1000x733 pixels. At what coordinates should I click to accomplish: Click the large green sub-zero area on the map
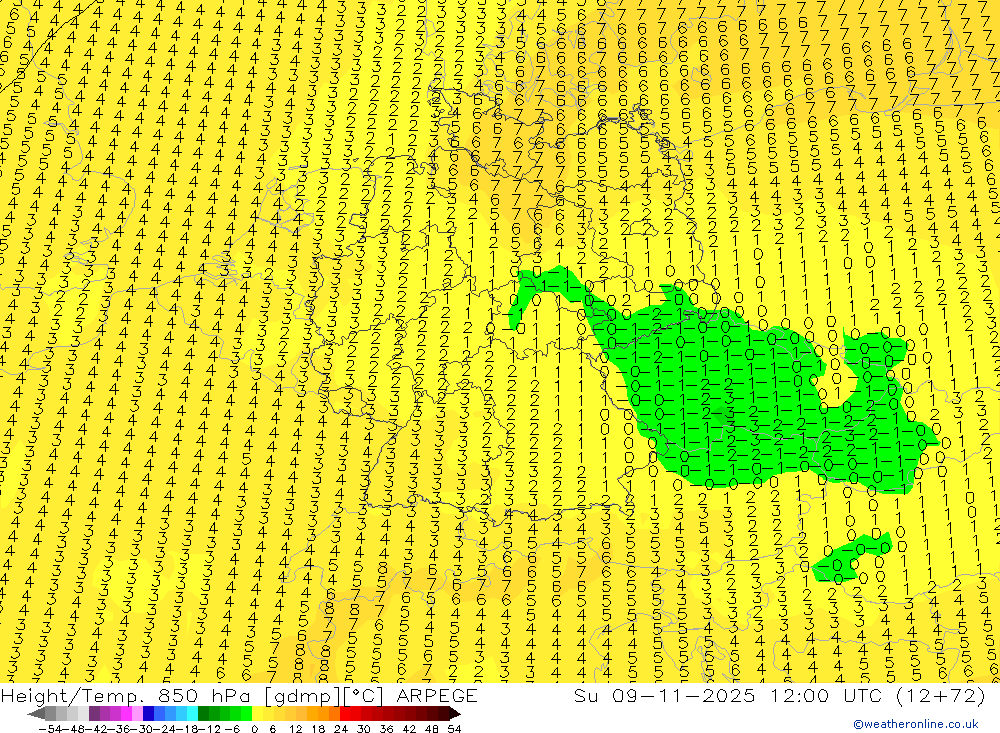pos(733,396)
